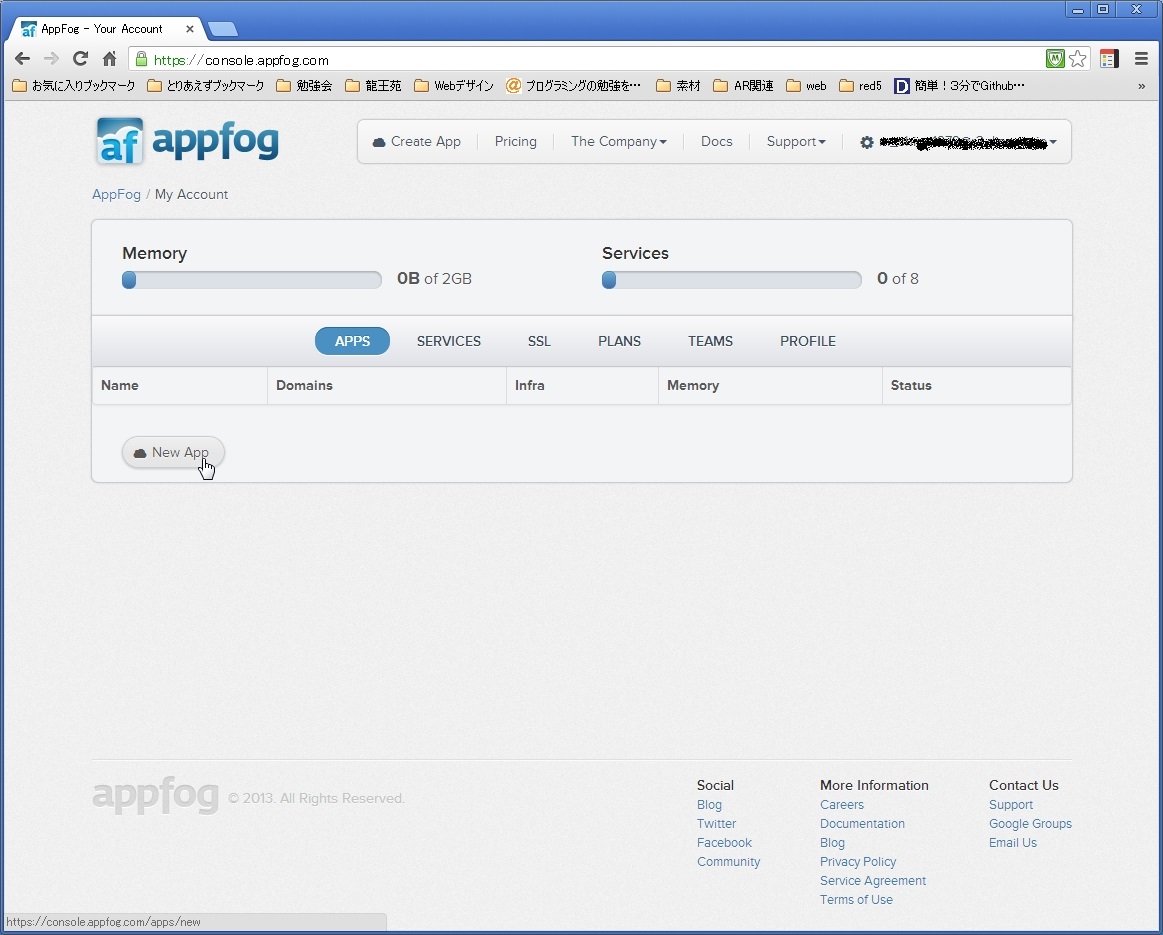Expand The Company dropdown menu

619,142
